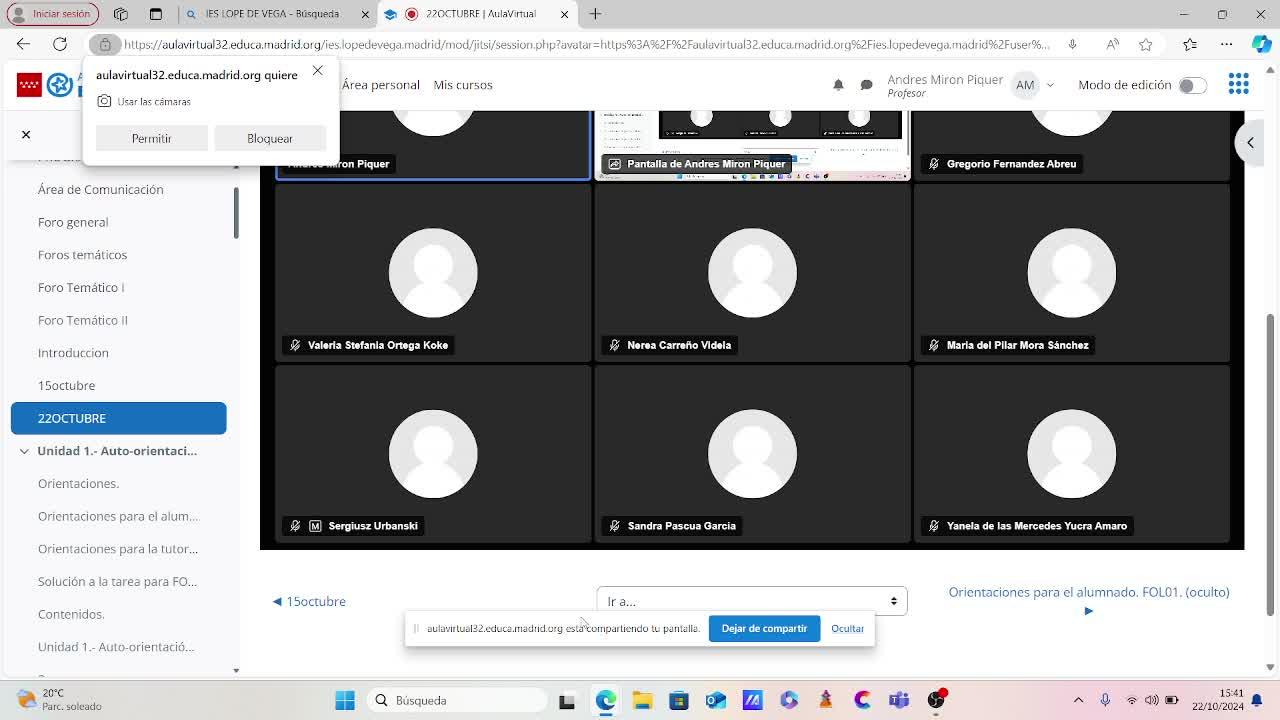Viewport: 1280px width, 720px height.
Task: Open the 'Ir a...' activity jump dropdown
Action: [752, 601]
